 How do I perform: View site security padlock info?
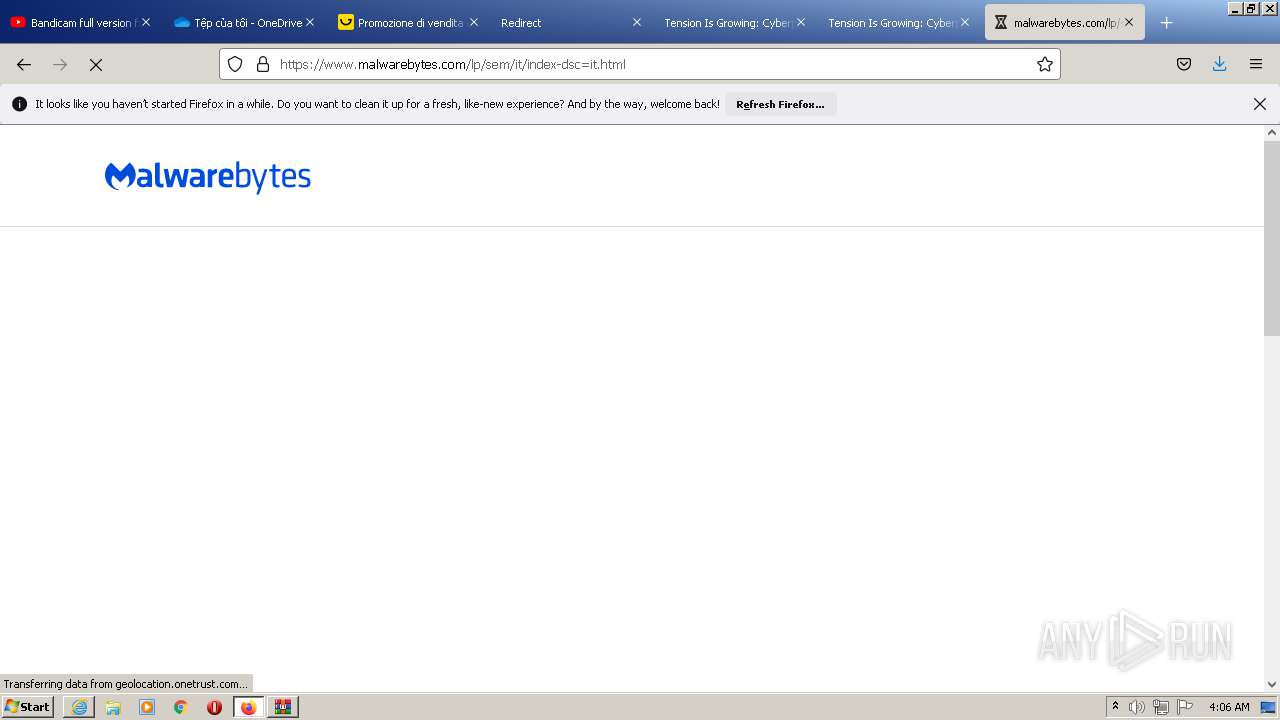[x=263, y=64]
